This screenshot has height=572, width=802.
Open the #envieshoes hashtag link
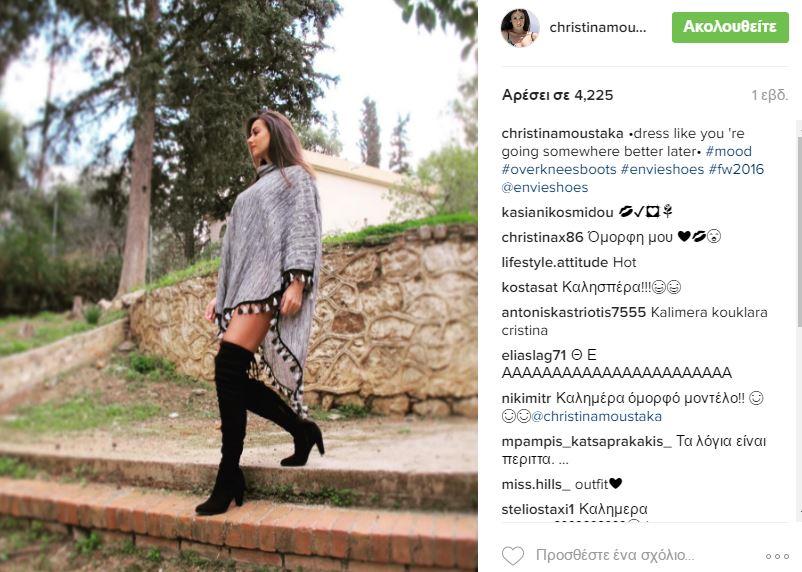pyautogui.click(x=662, y=169)
